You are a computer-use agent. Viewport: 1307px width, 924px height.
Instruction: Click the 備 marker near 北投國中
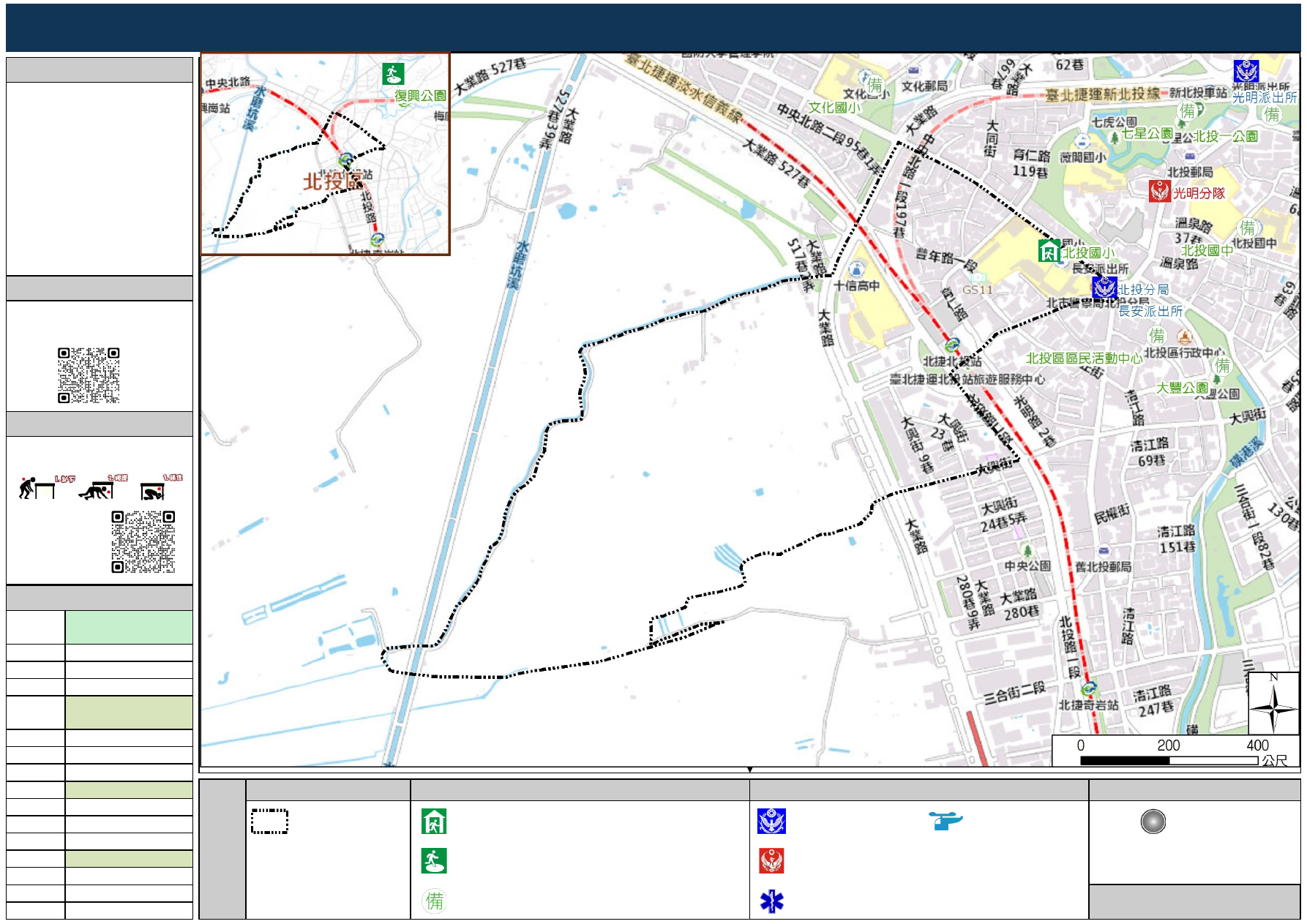[x=1247, y=228]
